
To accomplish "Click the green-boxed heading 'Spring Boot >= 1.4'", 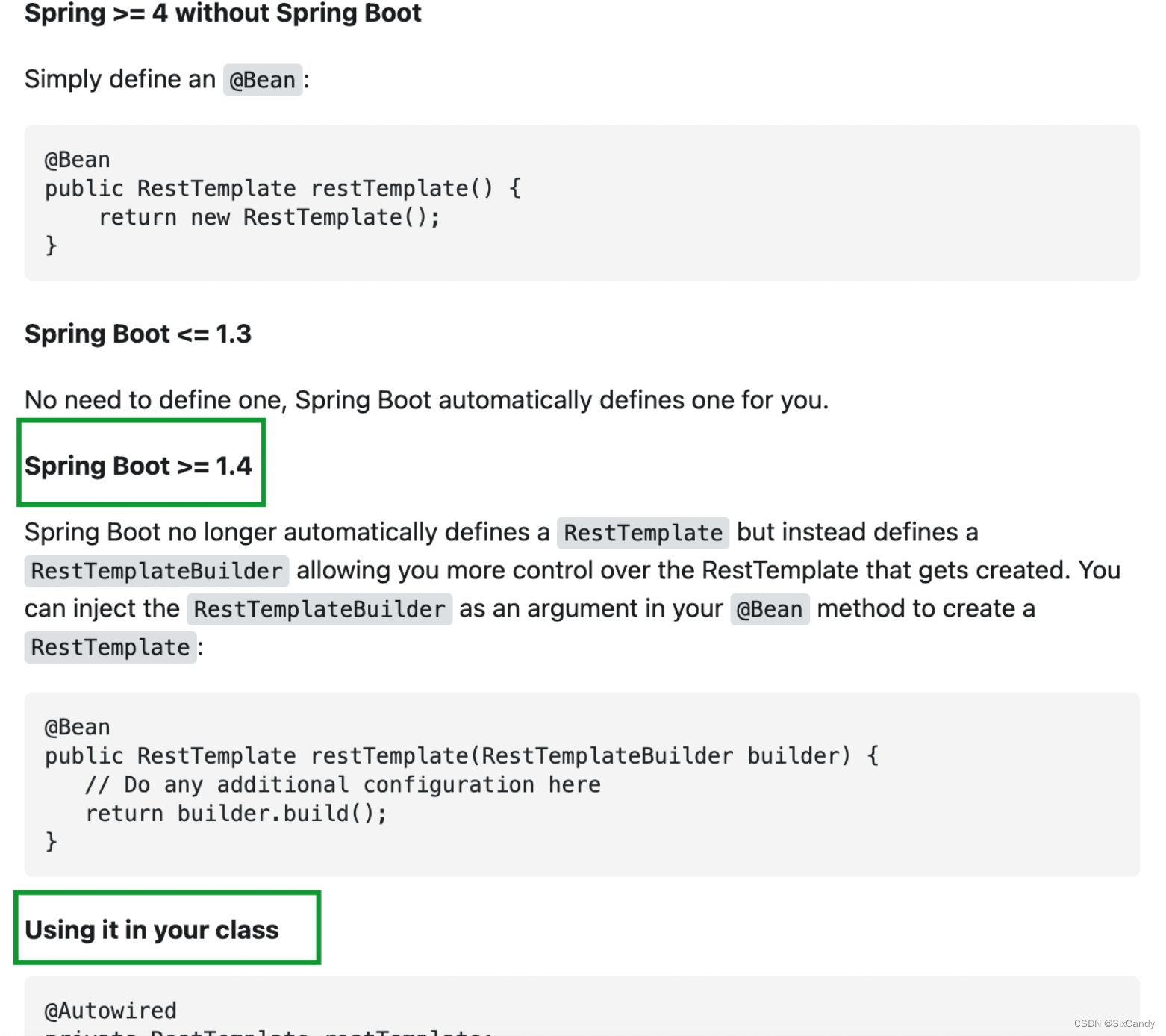I will (140, 465).
